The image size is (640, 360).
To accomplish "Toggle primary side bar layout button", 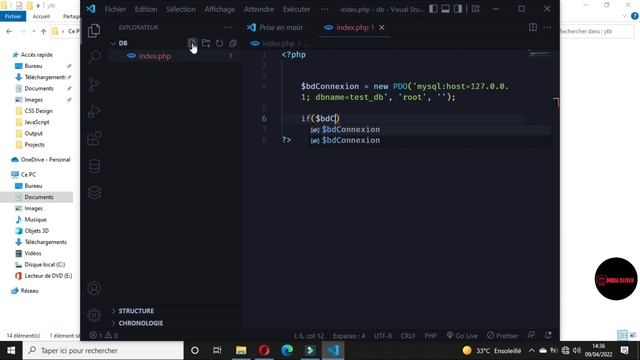I will [x=433, y=9].
